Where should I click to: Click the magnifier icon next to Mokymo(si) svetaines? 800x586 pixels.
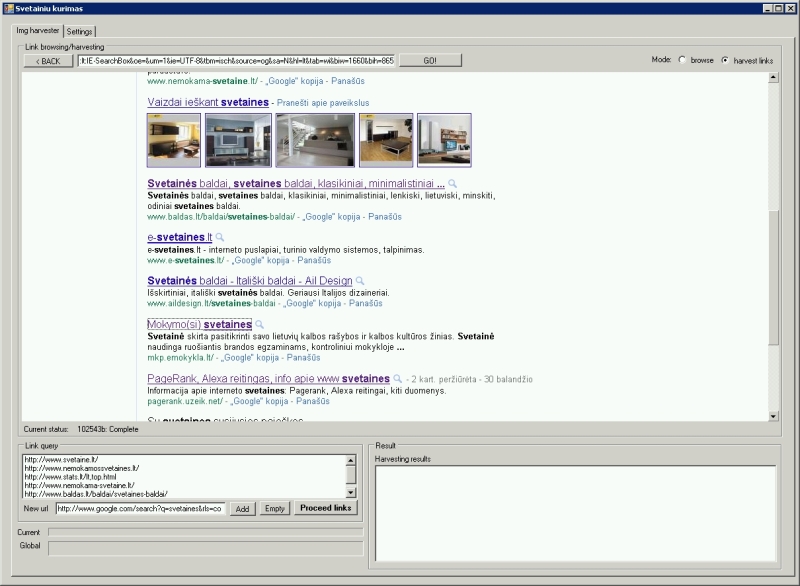coord(259,324)
